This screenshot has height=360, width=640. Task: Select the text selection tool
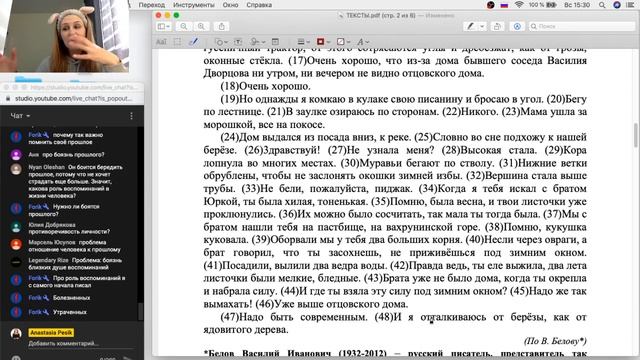(161, 42)
